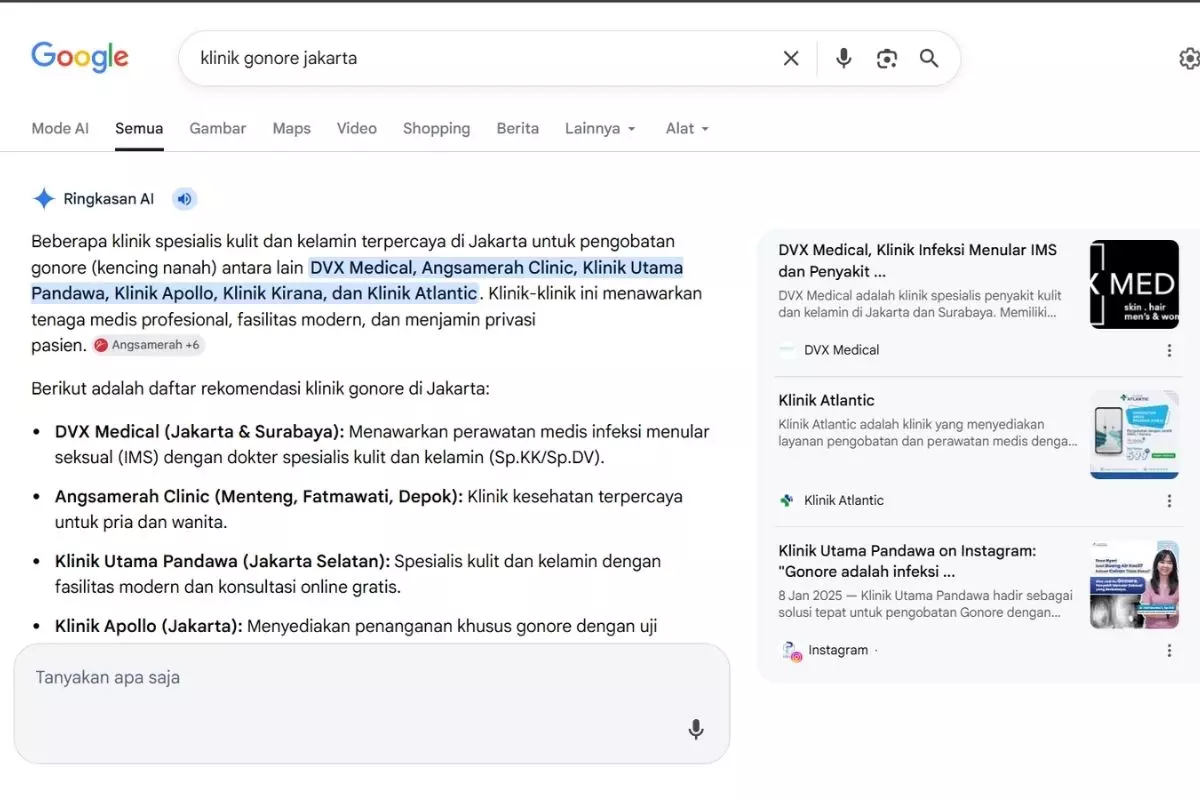
Task: Open the Klinik Atlantic result title
Action: pos(827,400)
